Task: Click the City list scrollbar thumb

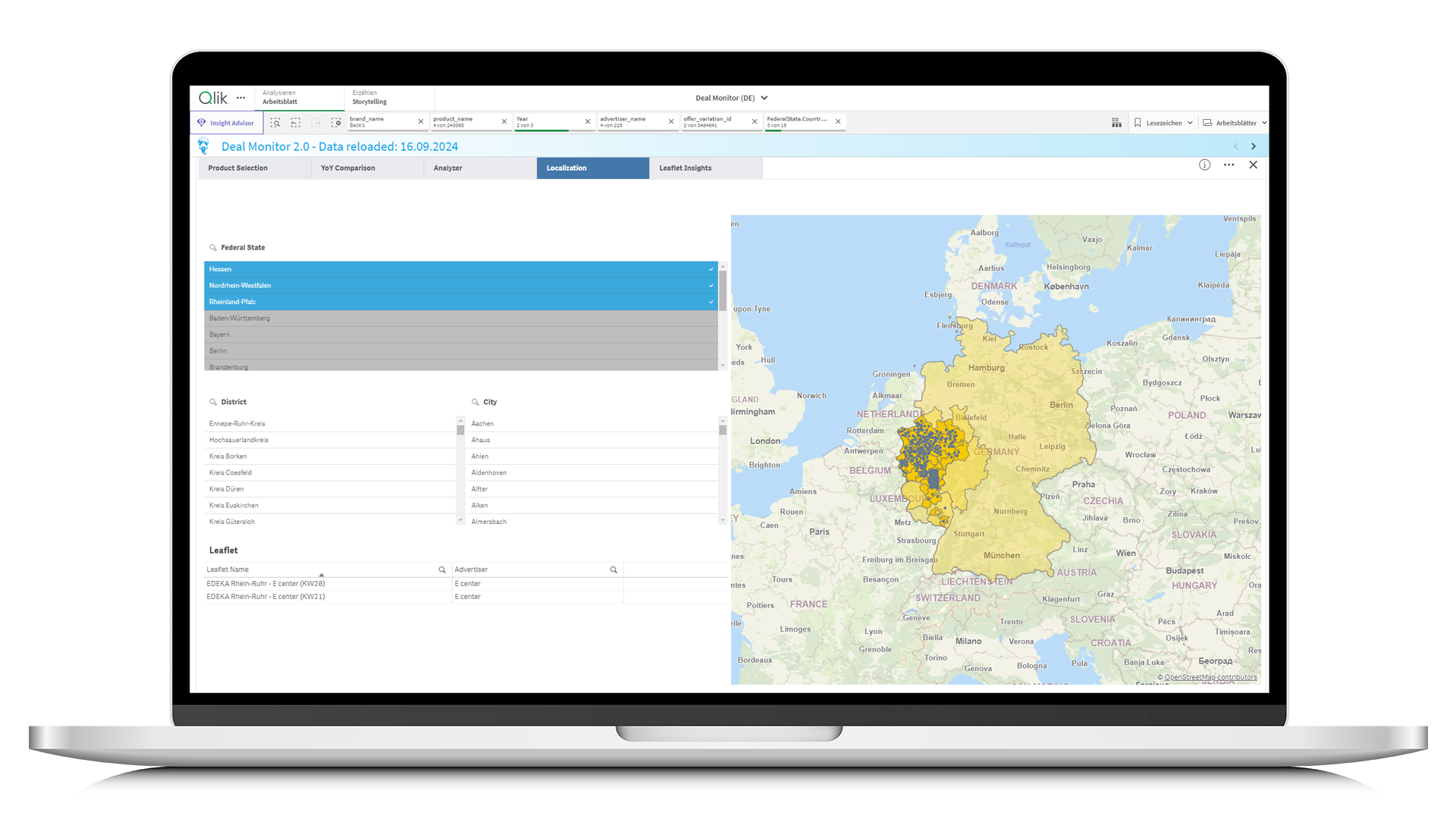Action: (x=723, y=429)
